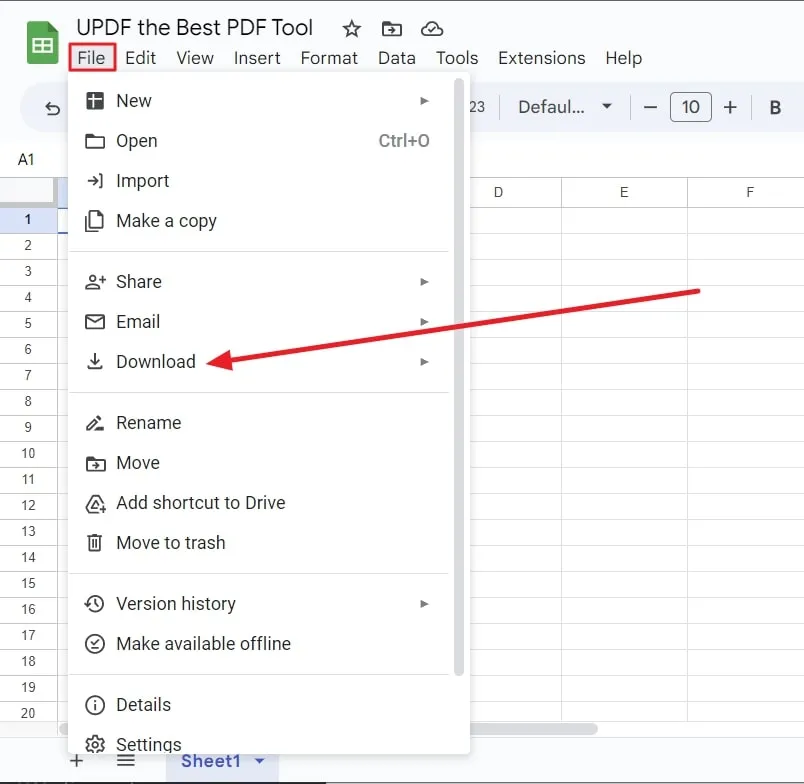
Task: Click the Drive shortcut icon
Action: (x=95, y=504)
